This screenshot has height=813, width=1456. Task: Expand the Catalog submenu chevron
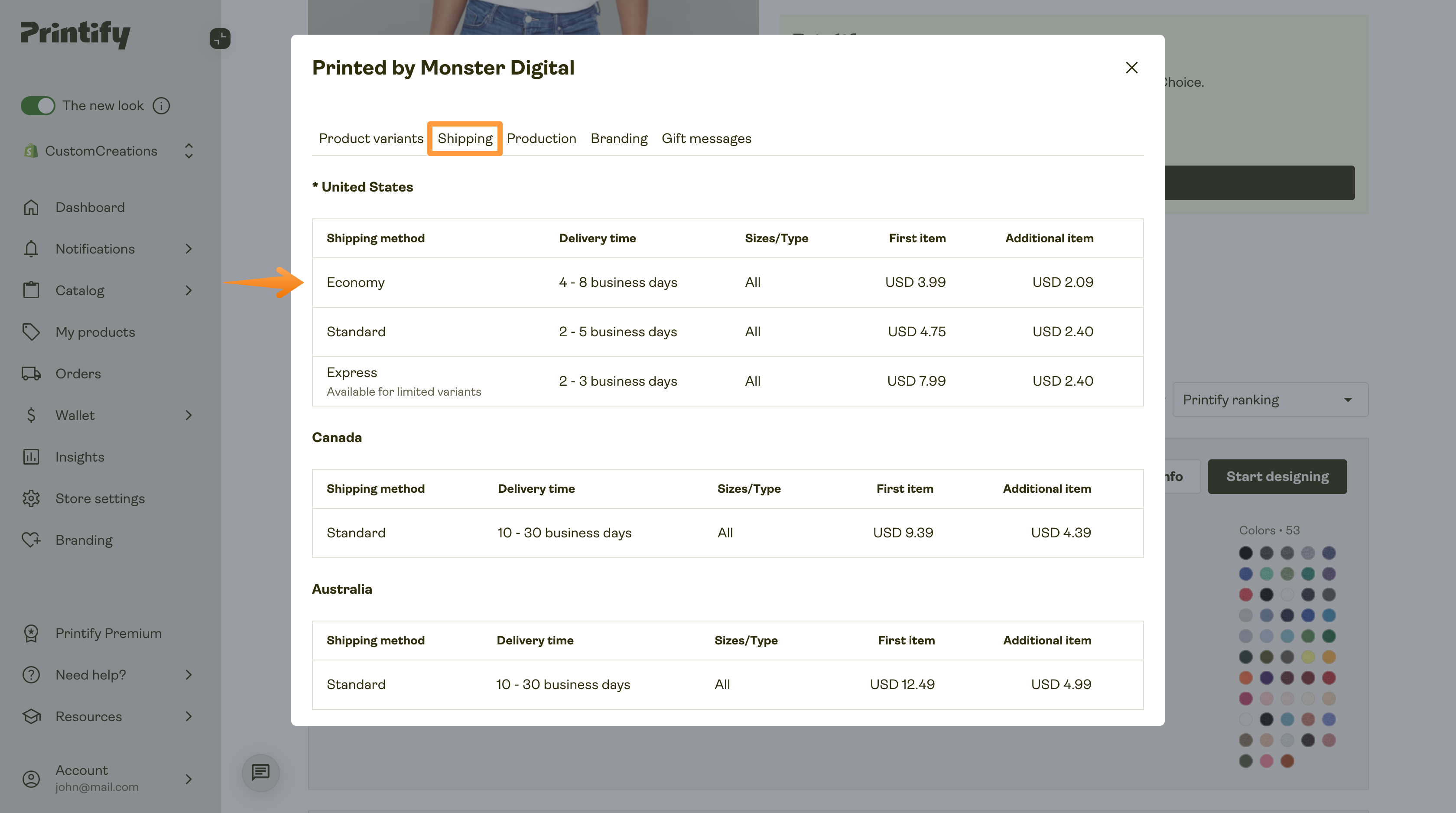coord(189,291)
